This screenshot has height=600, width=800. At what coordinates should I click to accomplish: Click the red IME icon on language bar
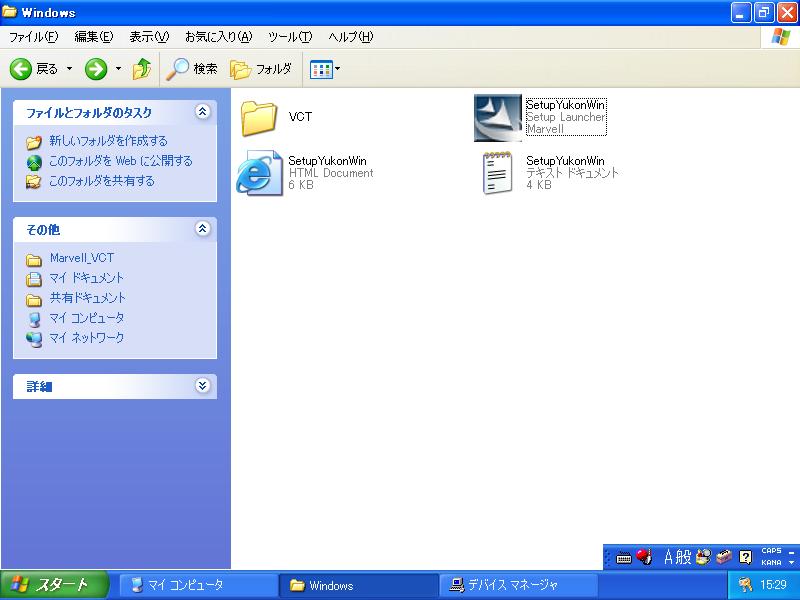pyautogui.click(x=644, y=557)
